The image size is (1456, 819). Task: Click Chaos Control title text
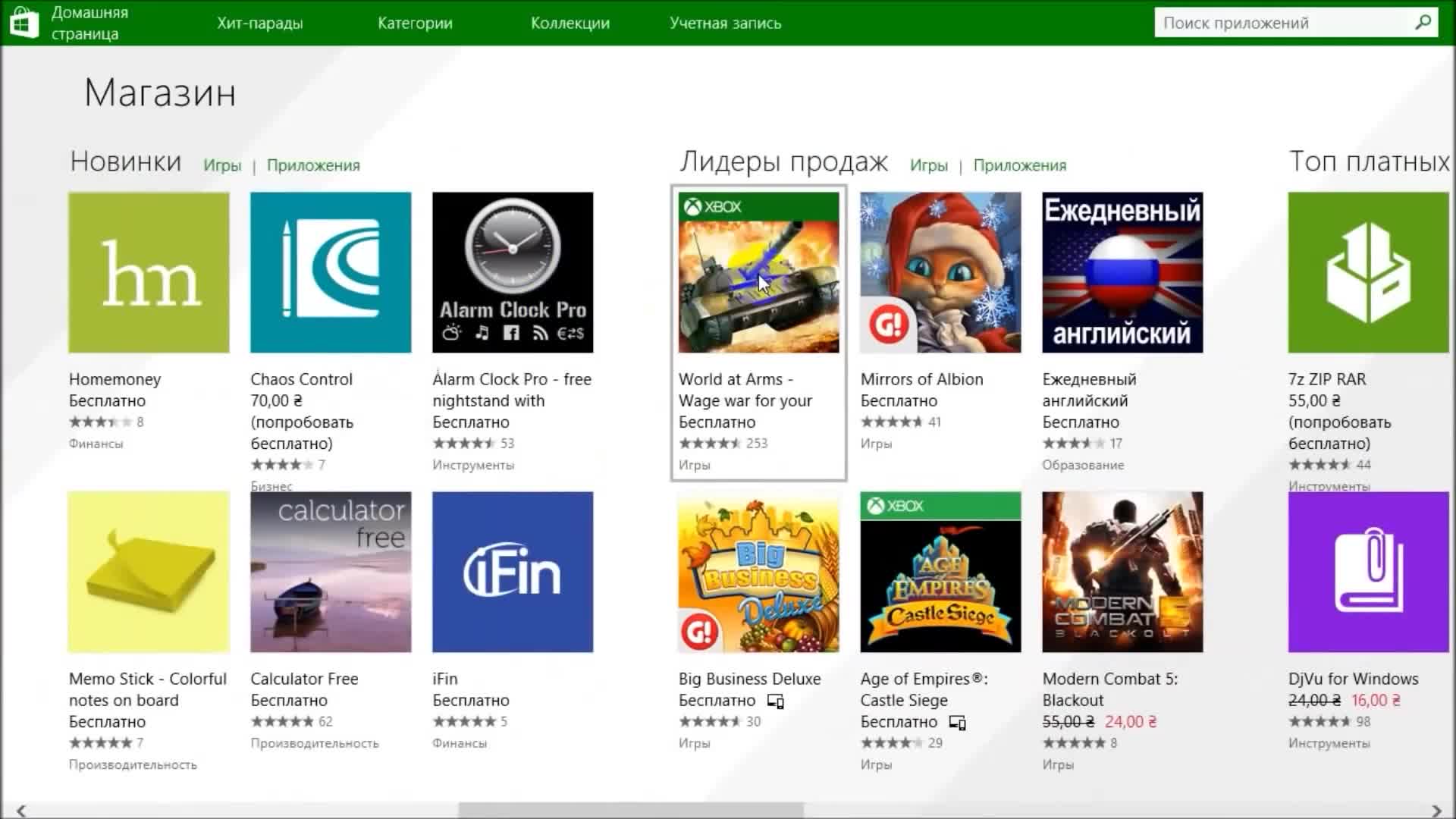302,379
